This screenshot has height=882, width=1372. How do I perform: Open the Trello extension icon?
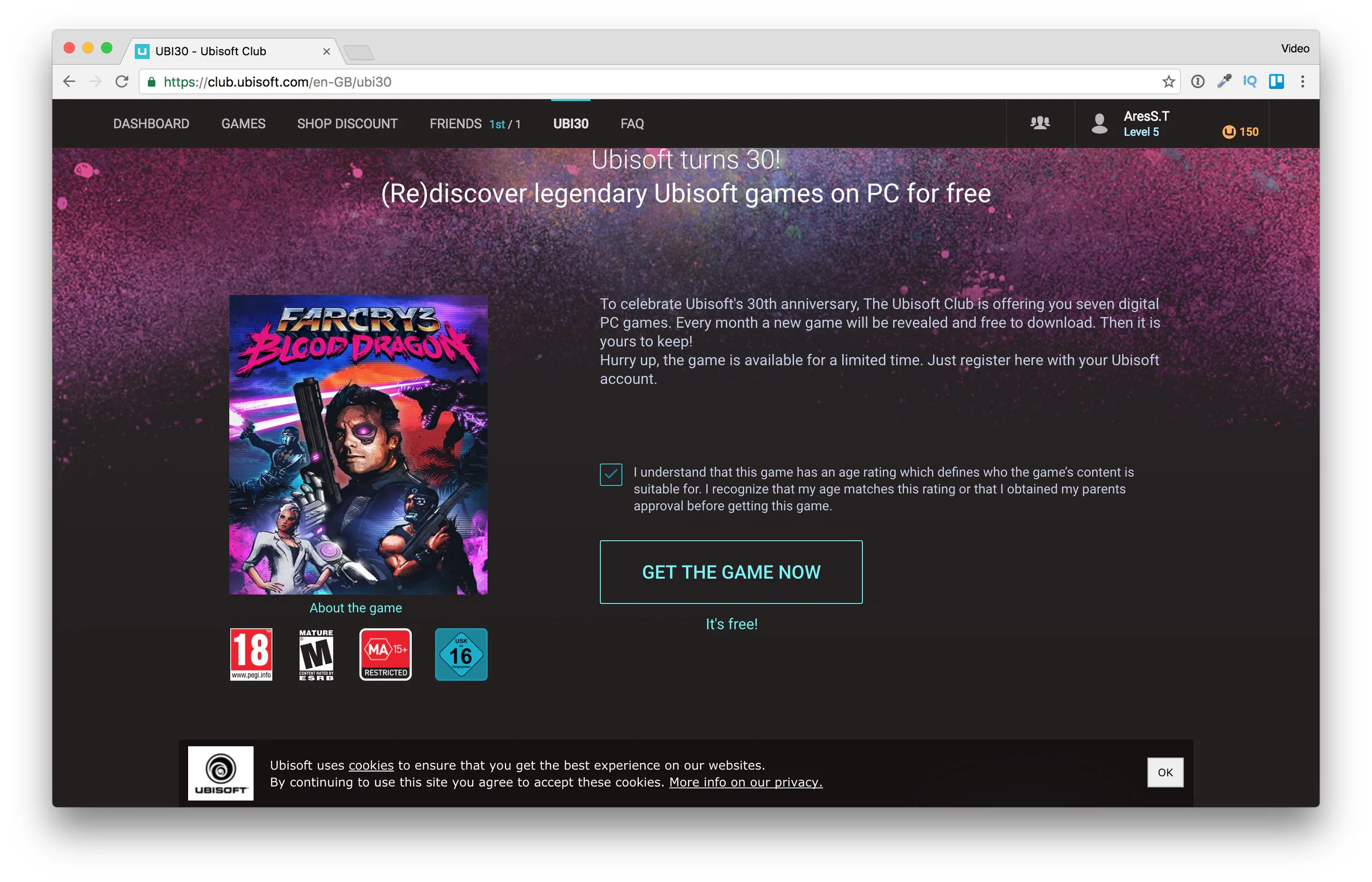[x=1277, y=82]
